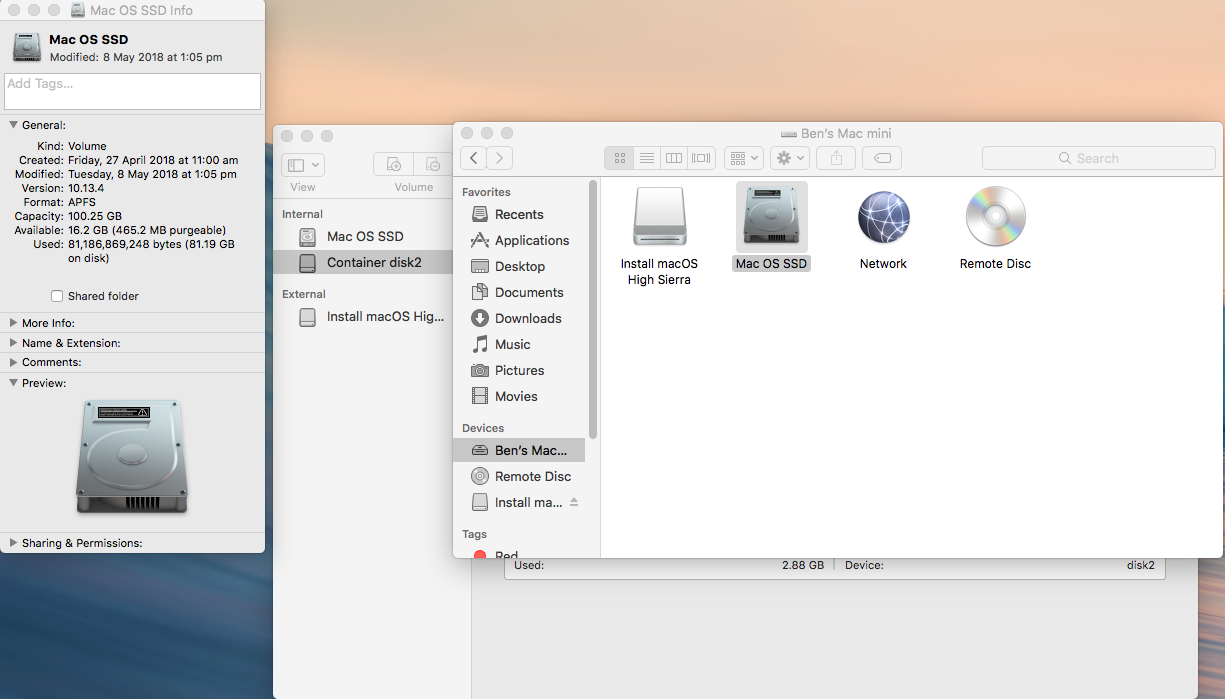Expand the Name & Extension section
This screenshot has height=699, width=1225.
click(14, 343)
